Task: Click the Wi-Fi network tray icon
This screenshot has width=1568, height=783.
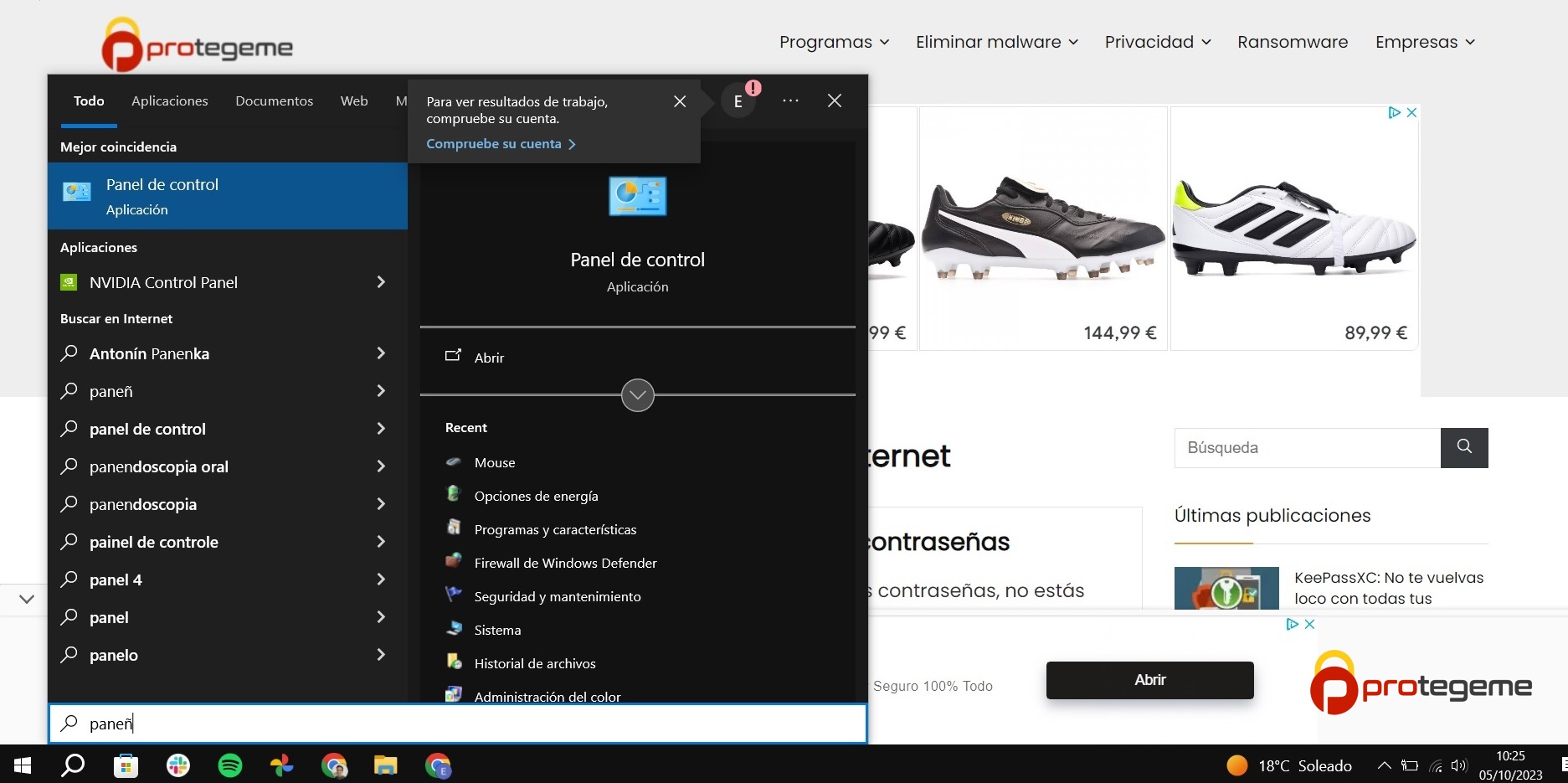Action: pos(1436,765)
